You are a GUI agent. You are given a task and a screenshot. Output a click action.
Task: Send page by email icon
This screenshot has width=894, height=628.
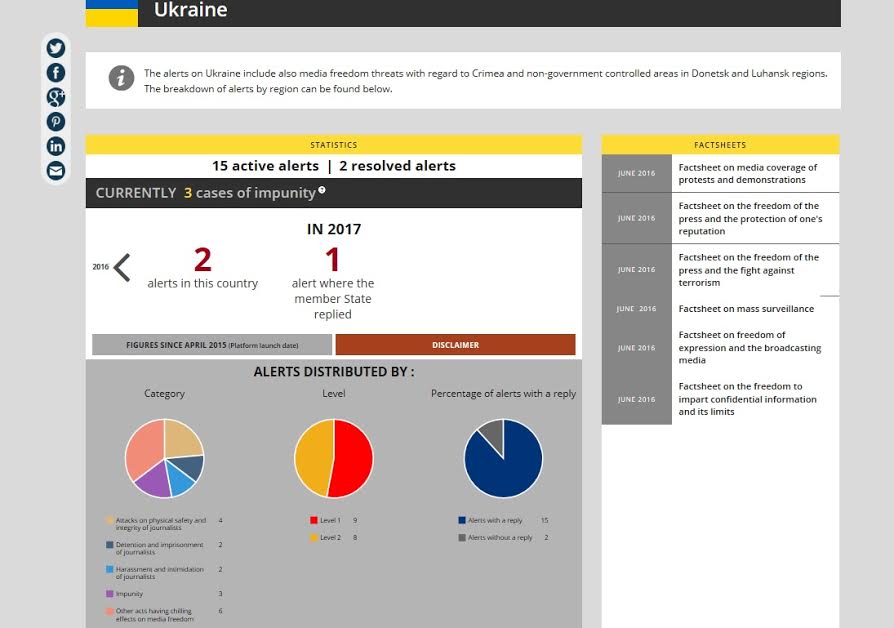(56, 171)
